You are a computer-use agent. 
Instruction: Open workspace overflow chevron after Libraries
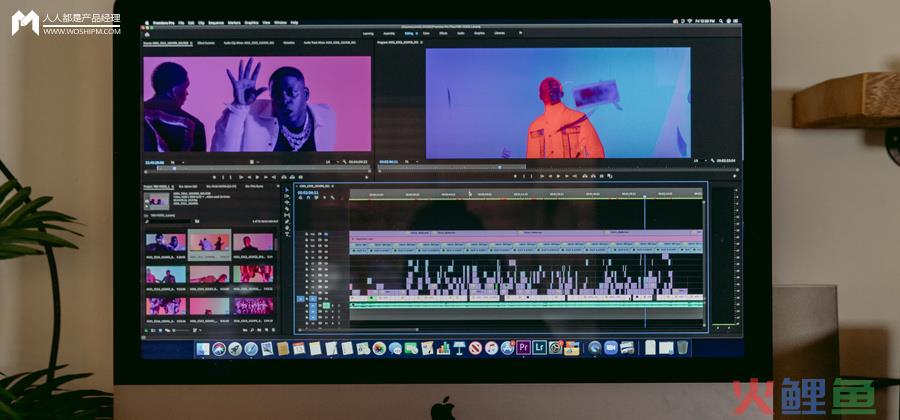click(521, 33)
